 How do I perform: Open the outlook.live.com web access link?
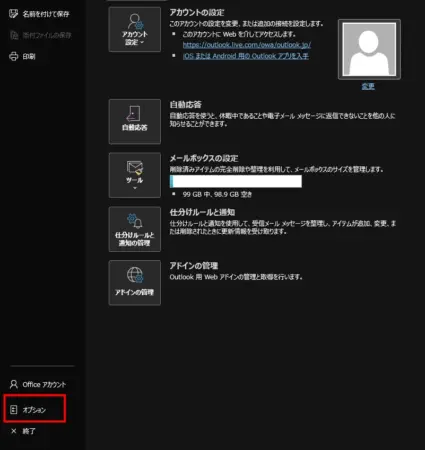coord(247,45)
